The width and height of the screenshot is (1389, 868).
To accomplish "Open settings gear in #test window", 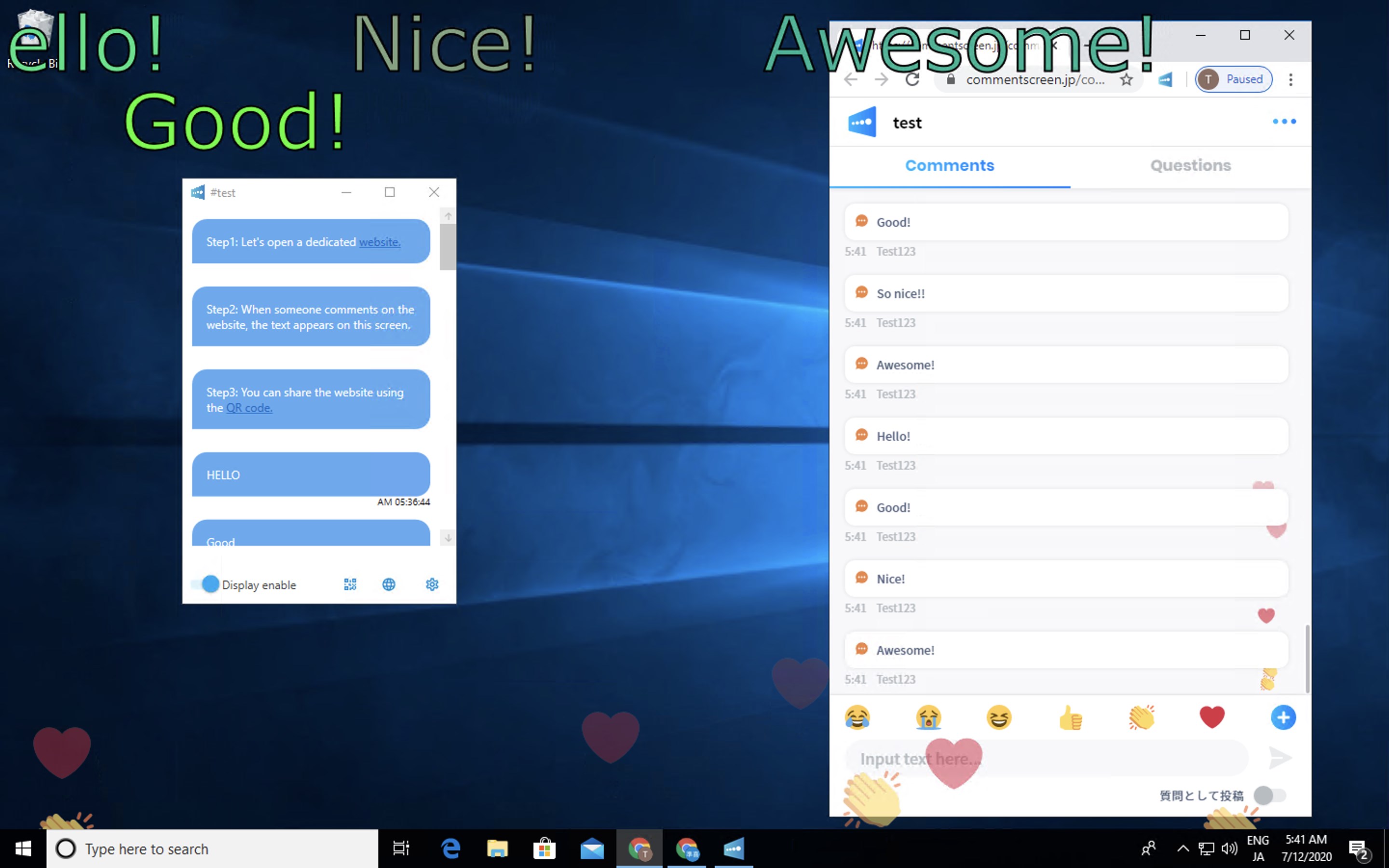I will point(432,584).
